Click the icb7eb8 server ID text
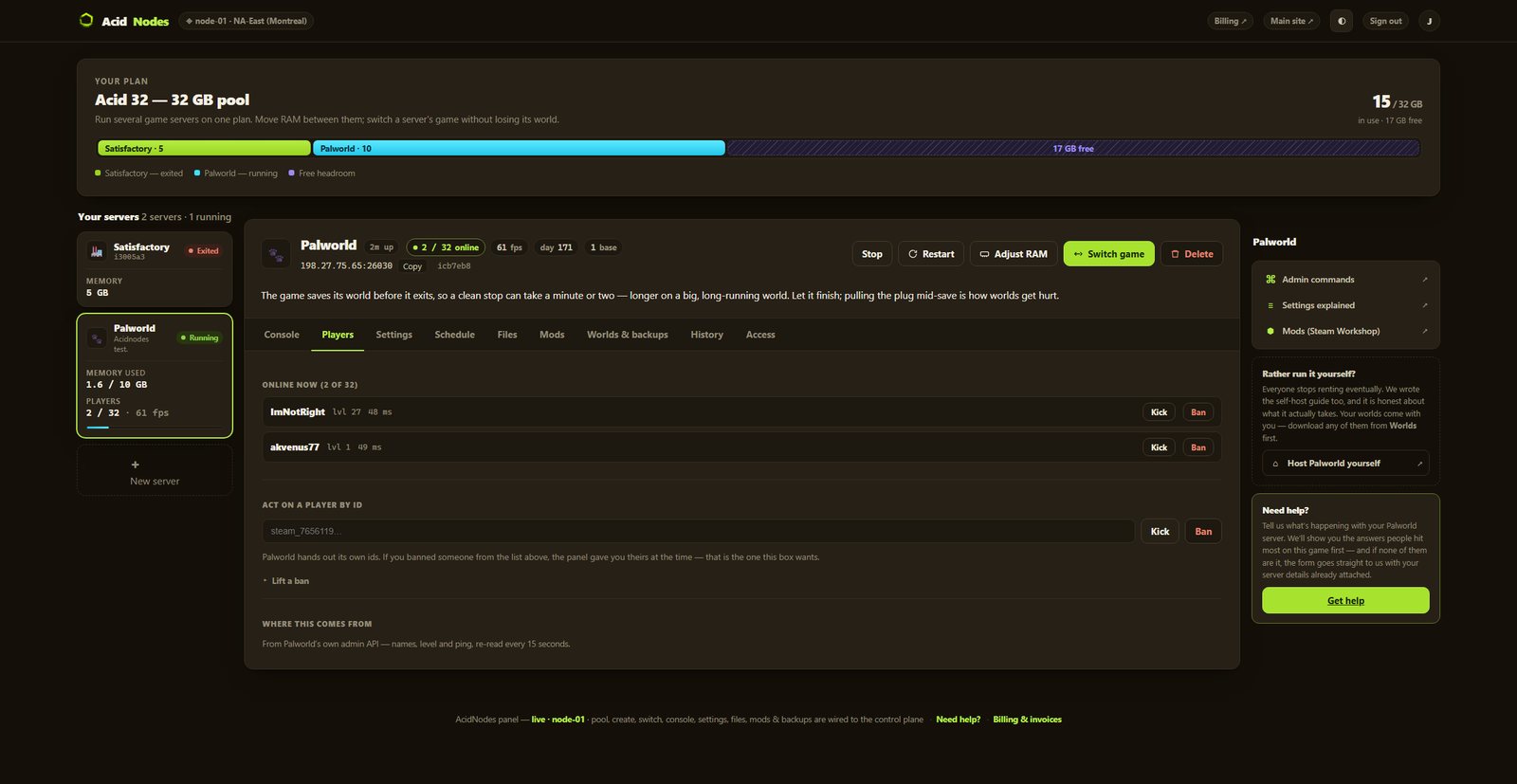This screenshot has height=784, width=1517. pyautogui.click(x=454, y=266)
